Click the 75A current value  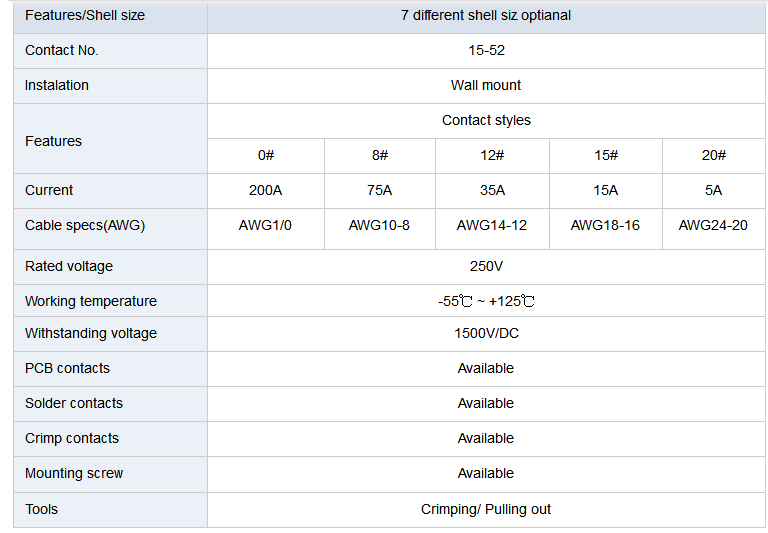380,191
